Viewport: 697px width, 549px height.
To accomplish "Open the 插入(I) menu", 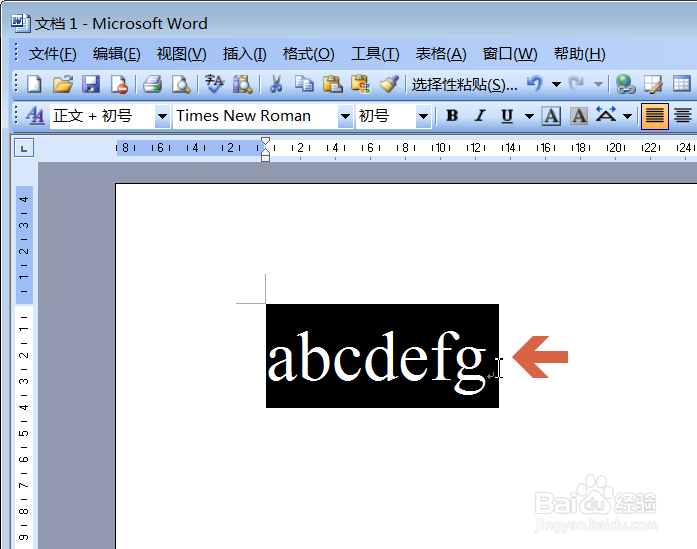I will pos(244,54).
